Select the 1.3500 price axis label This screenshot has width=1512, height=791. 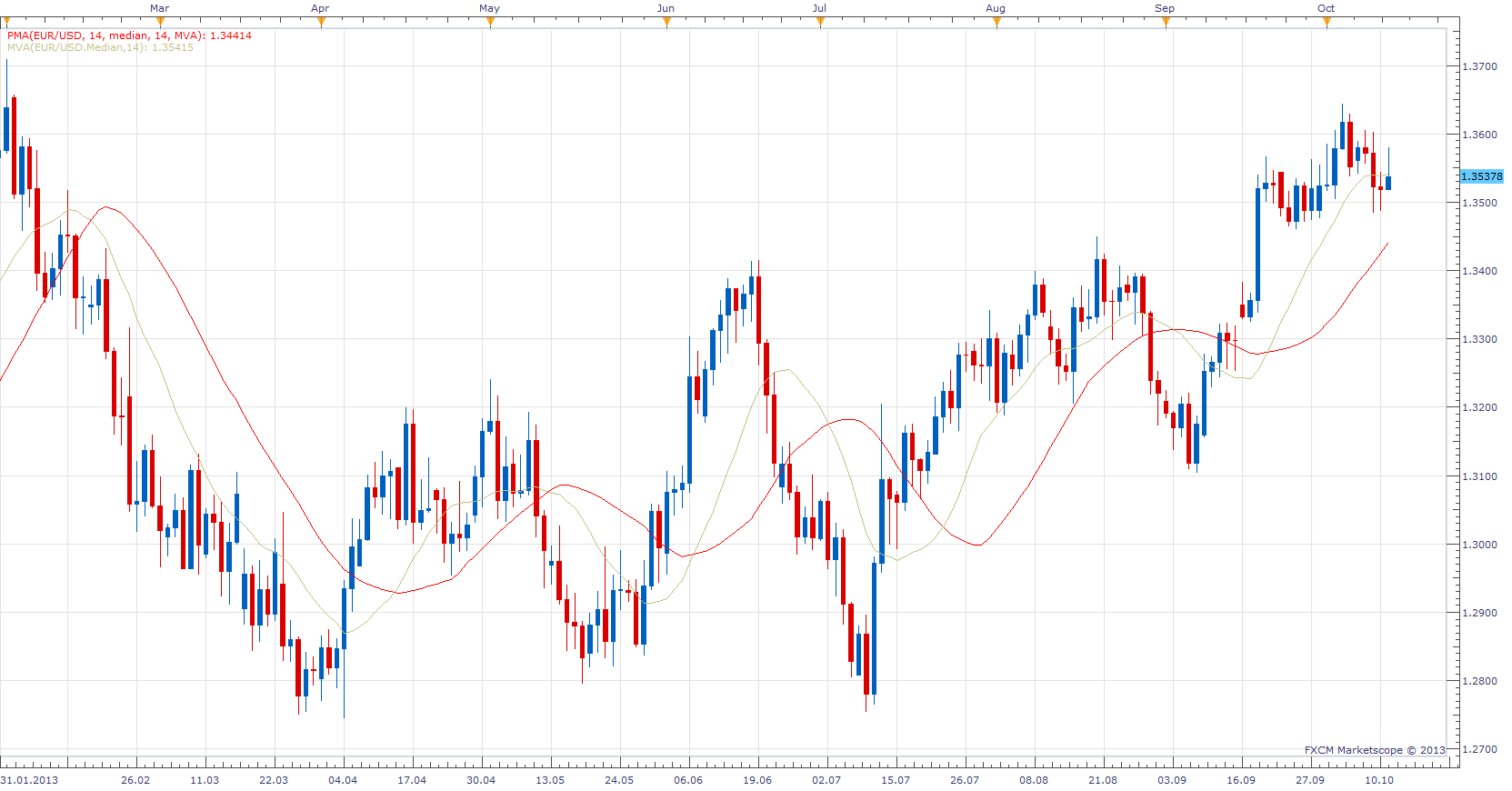point(1479,203)
